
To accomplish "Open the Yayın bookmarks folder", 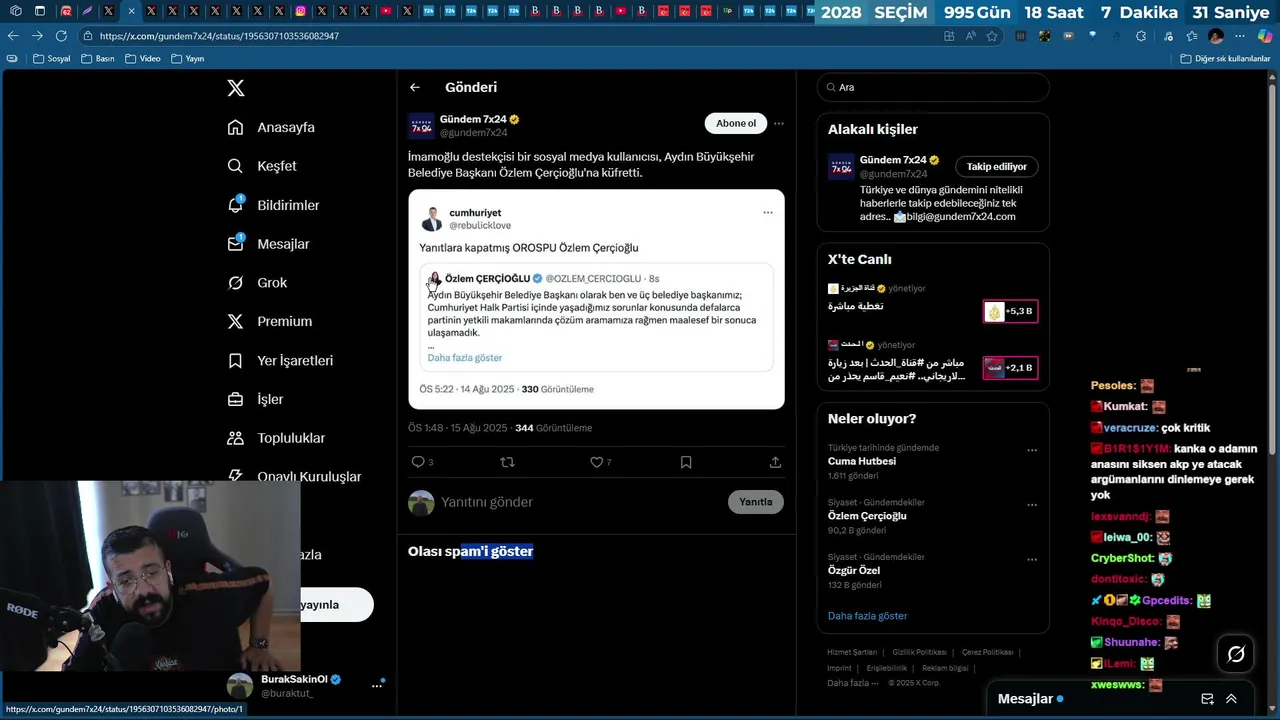I will pos(187,59).
